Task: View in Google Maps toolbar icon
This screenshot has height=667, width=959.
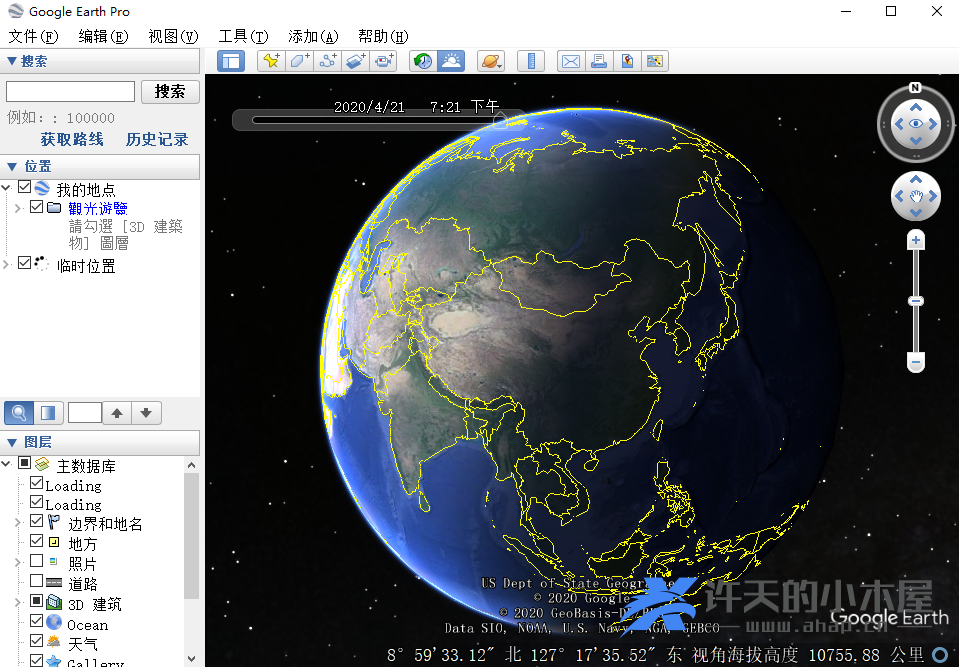Action: tap(627, 61)
